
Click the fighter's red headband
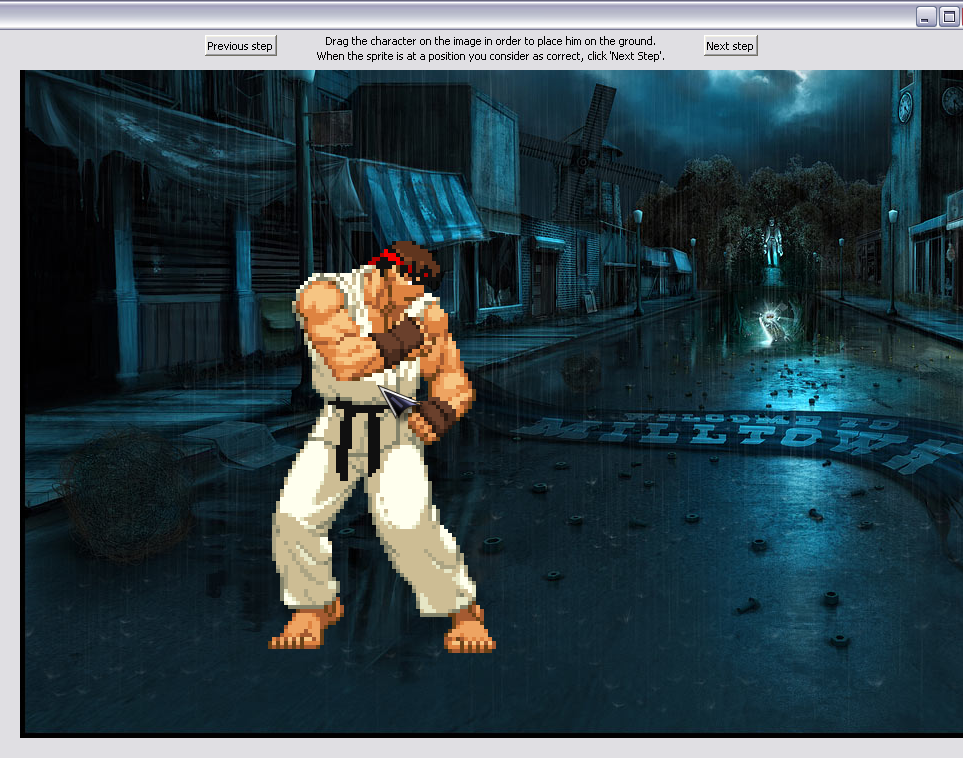(385, 260)
